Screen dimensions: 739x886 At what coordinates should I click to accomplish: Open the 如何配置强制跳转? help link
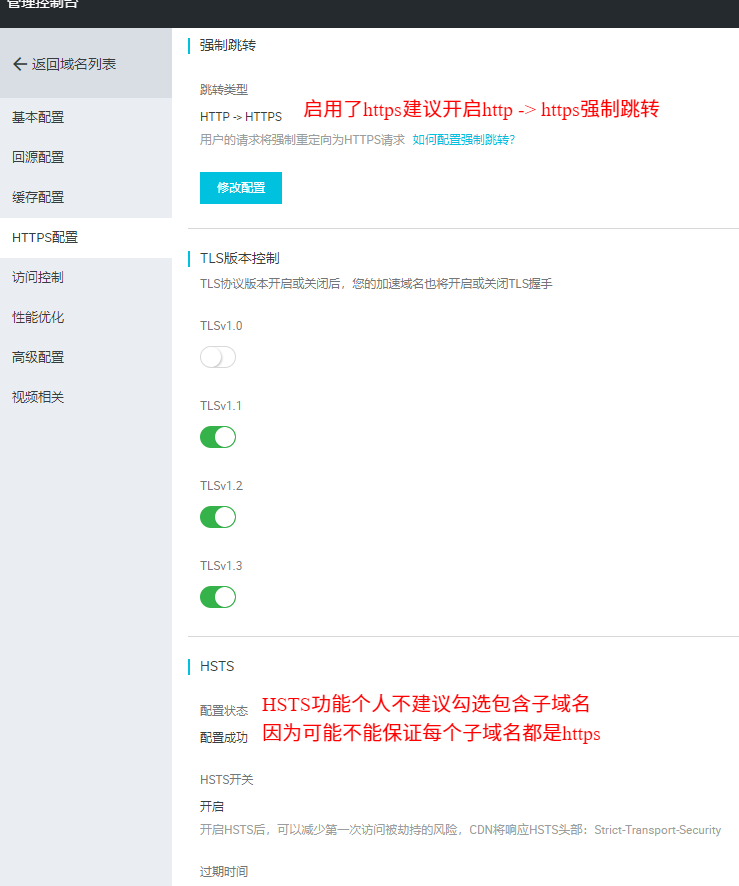[x=464, y=140]
